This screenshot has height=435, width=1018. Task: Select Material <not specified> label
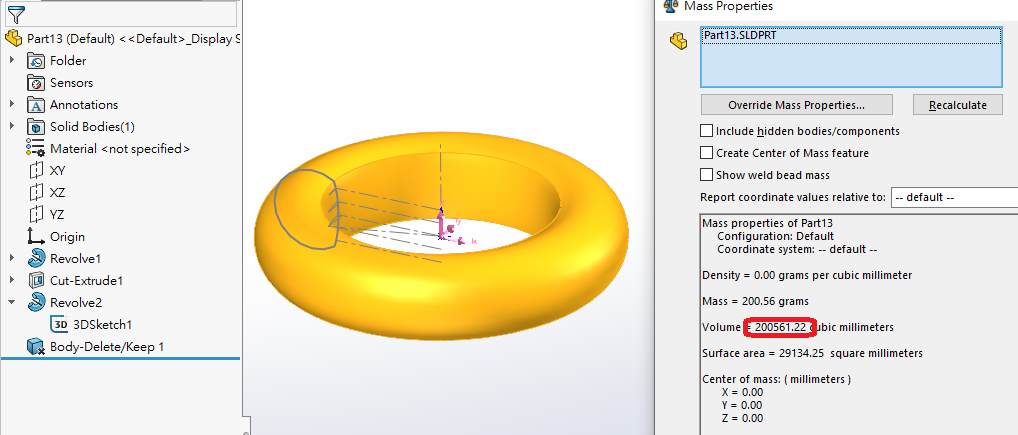pyautogui.click(x=120, y=149)
